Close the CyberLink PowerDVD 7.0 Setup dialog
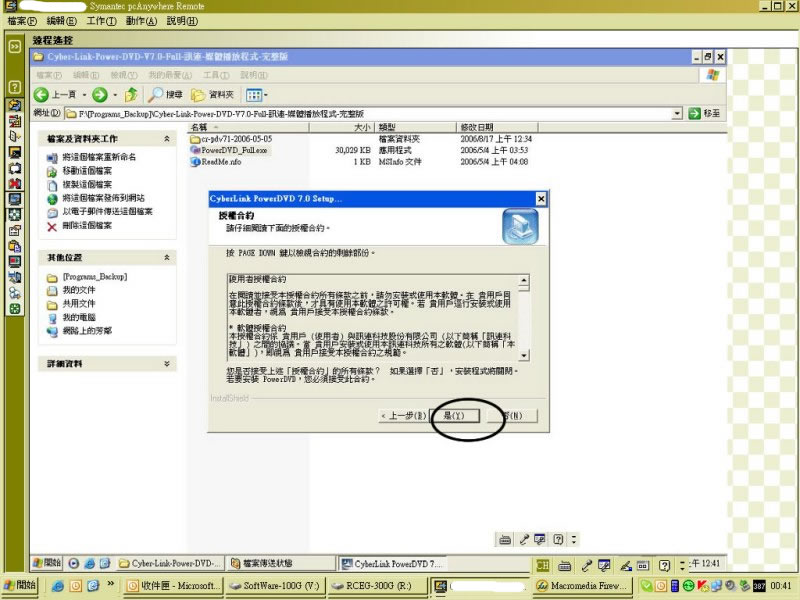Viewport: 800px width, 600px height. click(541, 198)
